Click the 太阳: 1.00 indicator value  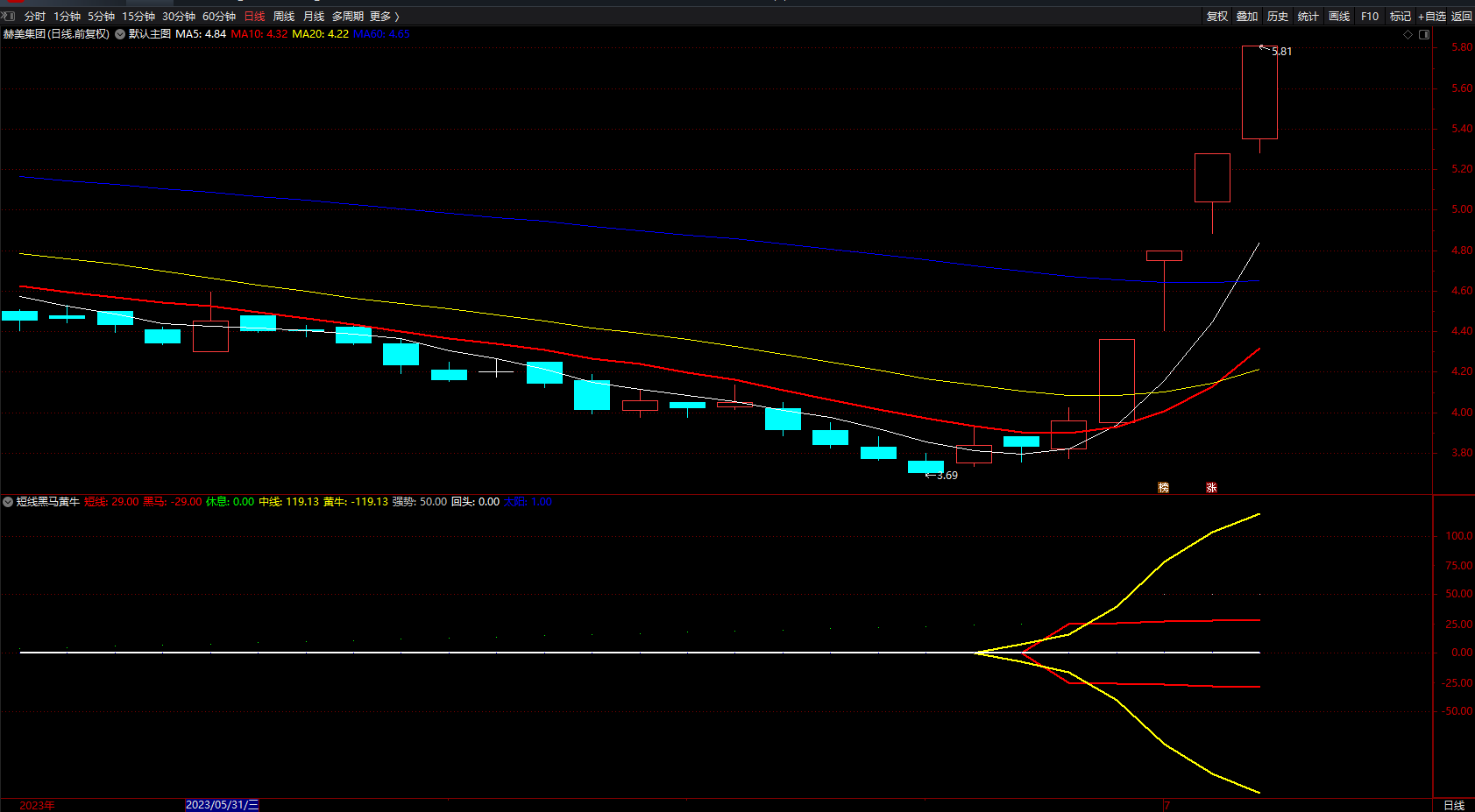(x=528, y=502)
